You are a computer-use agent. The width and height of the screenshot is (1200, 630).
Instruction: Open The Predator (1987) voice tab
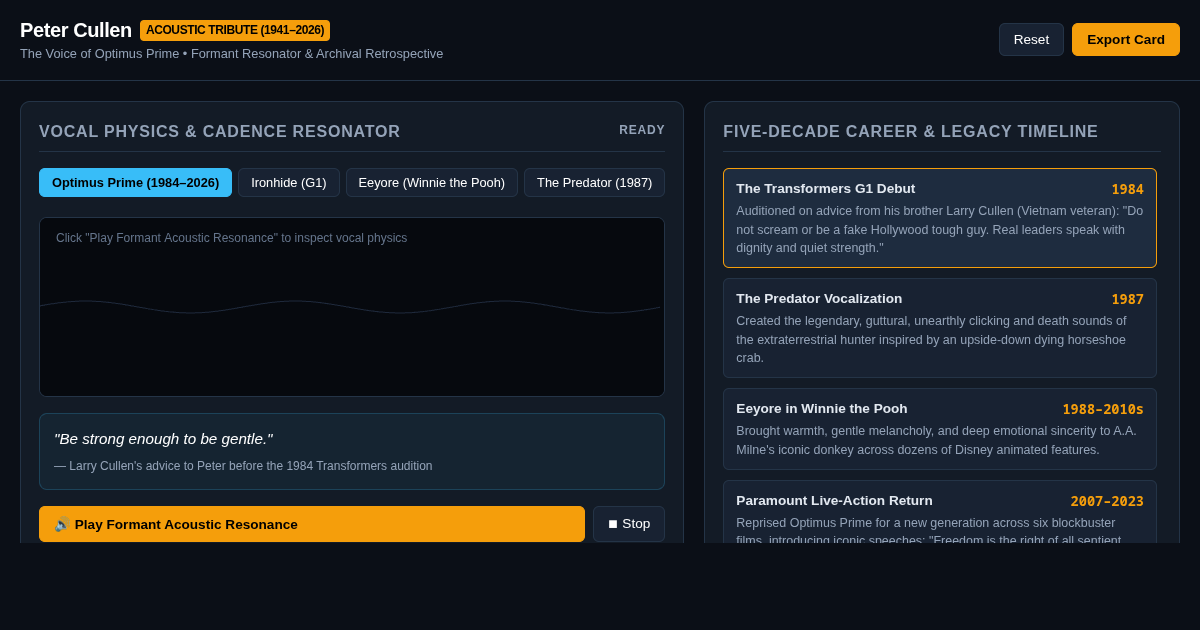595,182
